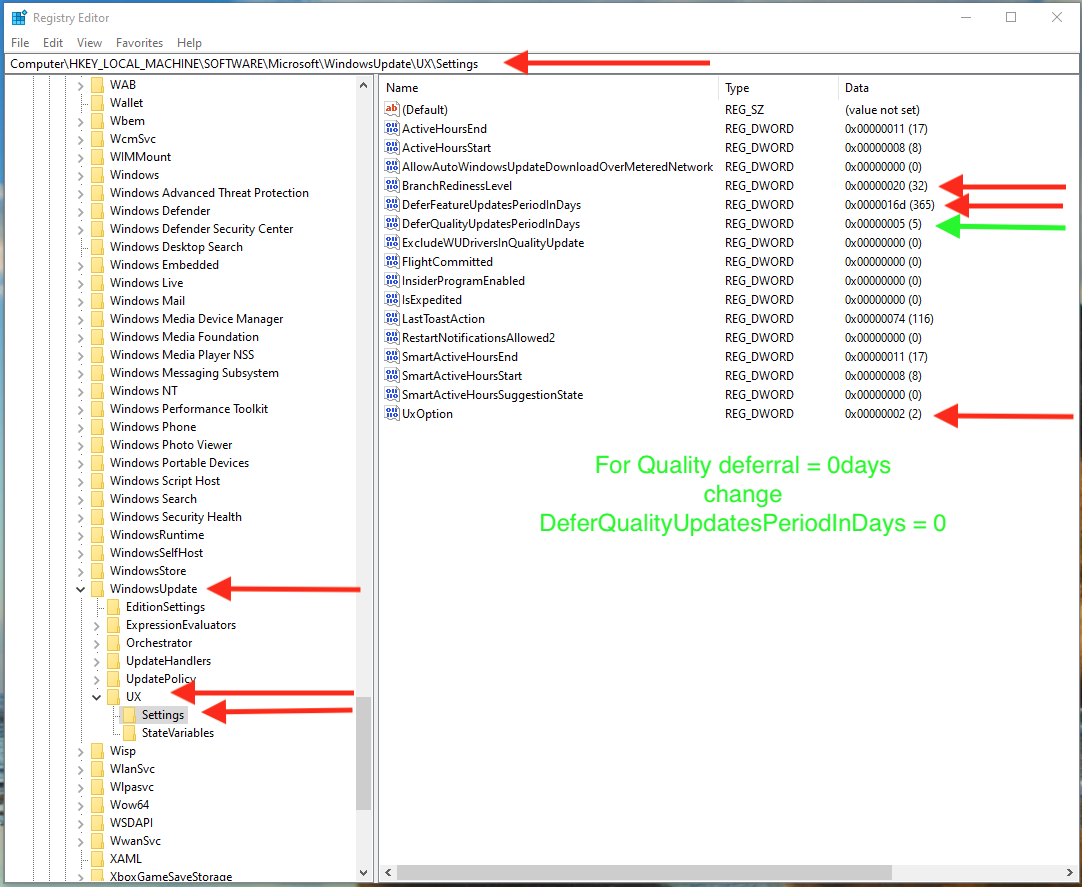Click the StateVariables folder icon
The image size is (1082, 887).
click(129, 733)
